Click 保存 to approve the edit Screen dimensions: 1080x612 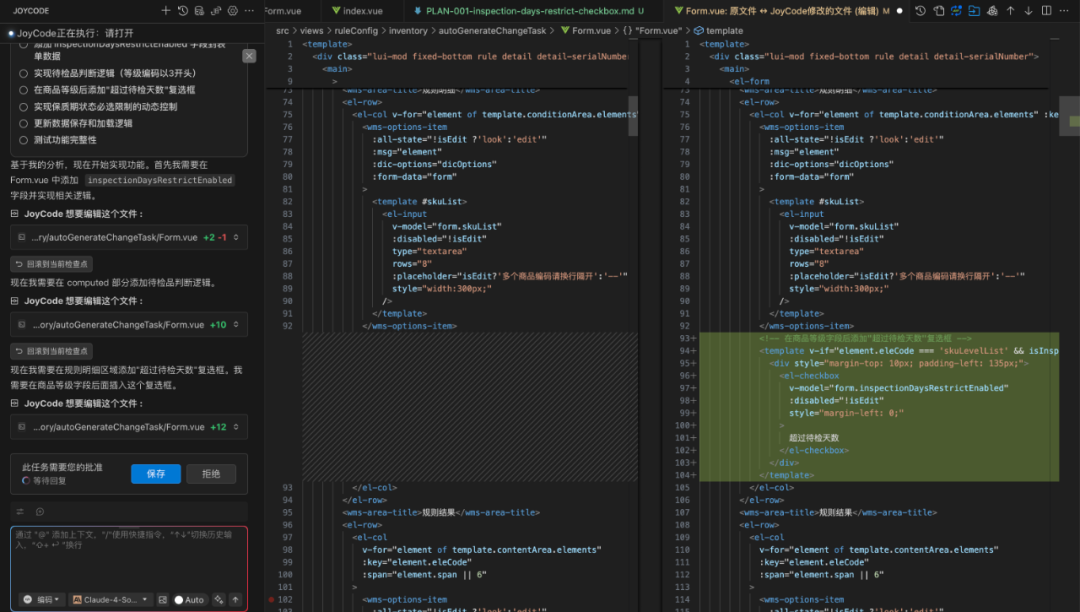(156, 474)
